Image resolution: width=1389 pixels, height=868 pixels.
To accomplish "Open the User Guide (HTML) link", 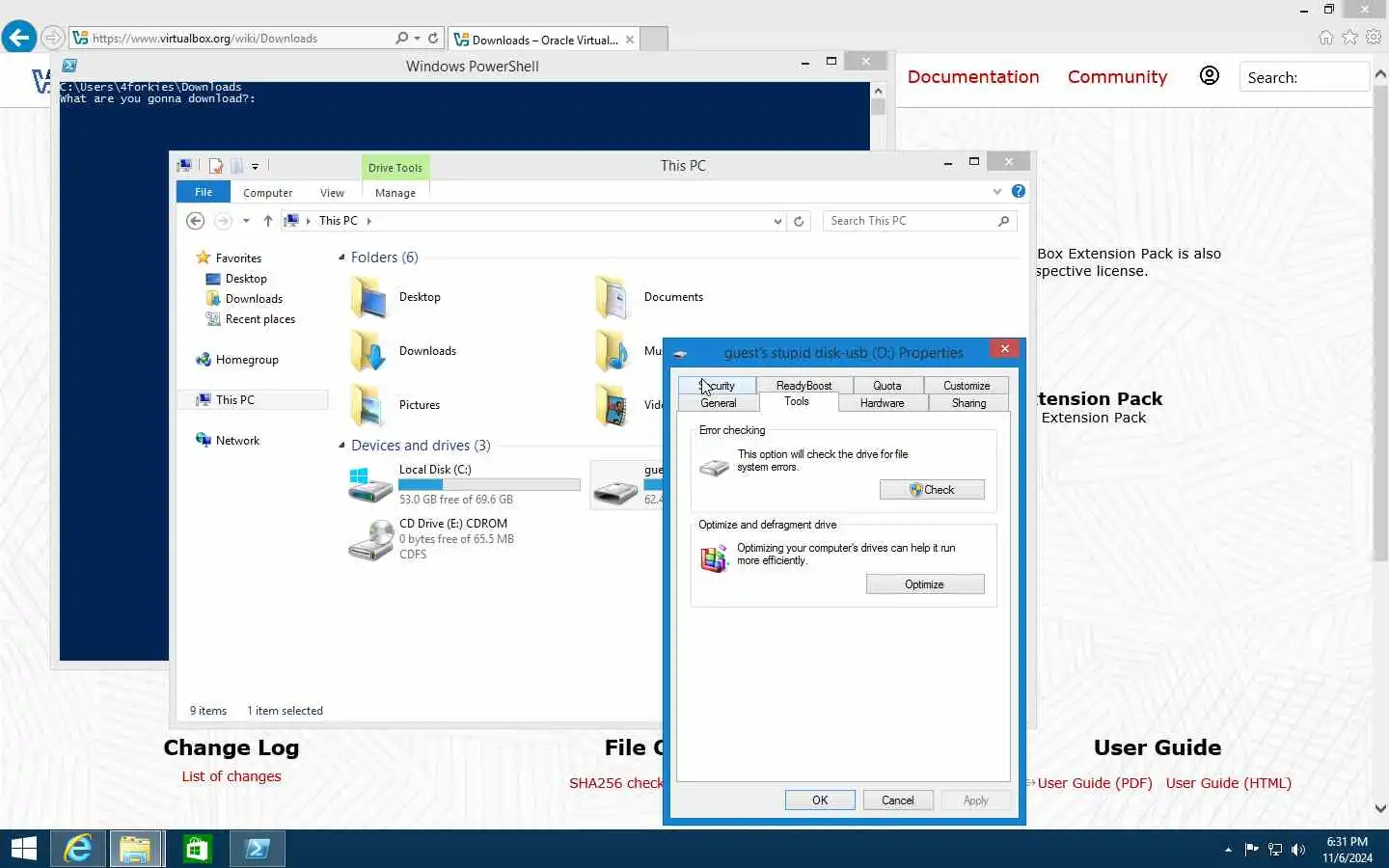I will tap(1228, 783).
